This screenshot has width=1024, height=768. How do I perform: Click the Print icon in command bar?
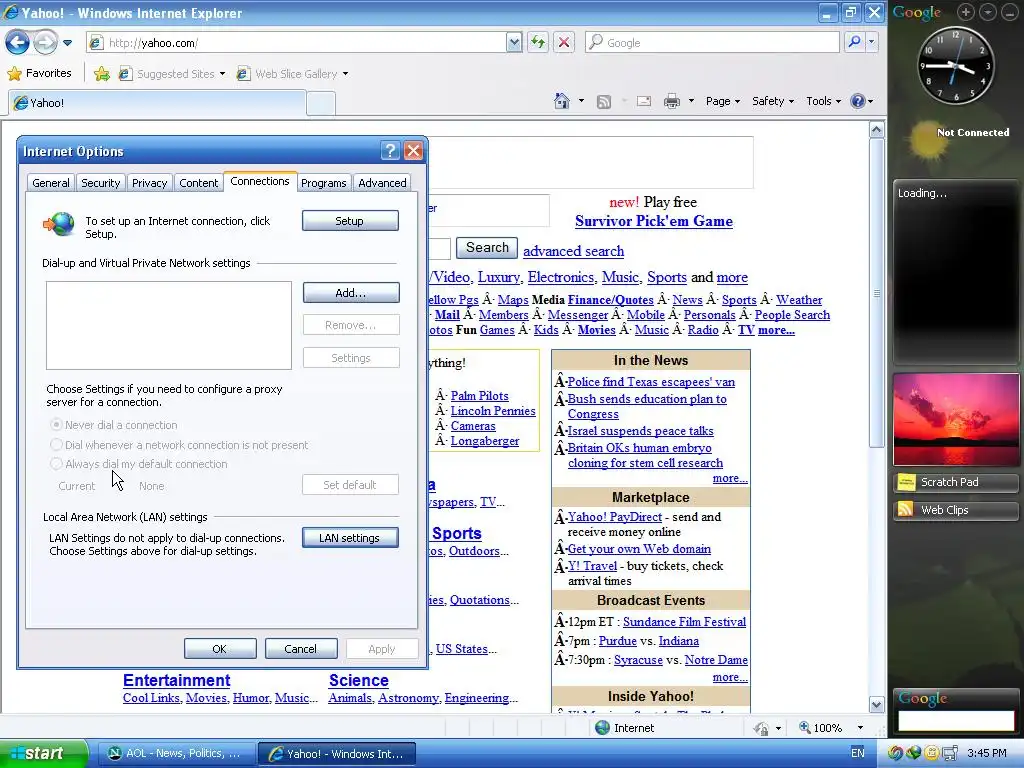tap(672, 101)
